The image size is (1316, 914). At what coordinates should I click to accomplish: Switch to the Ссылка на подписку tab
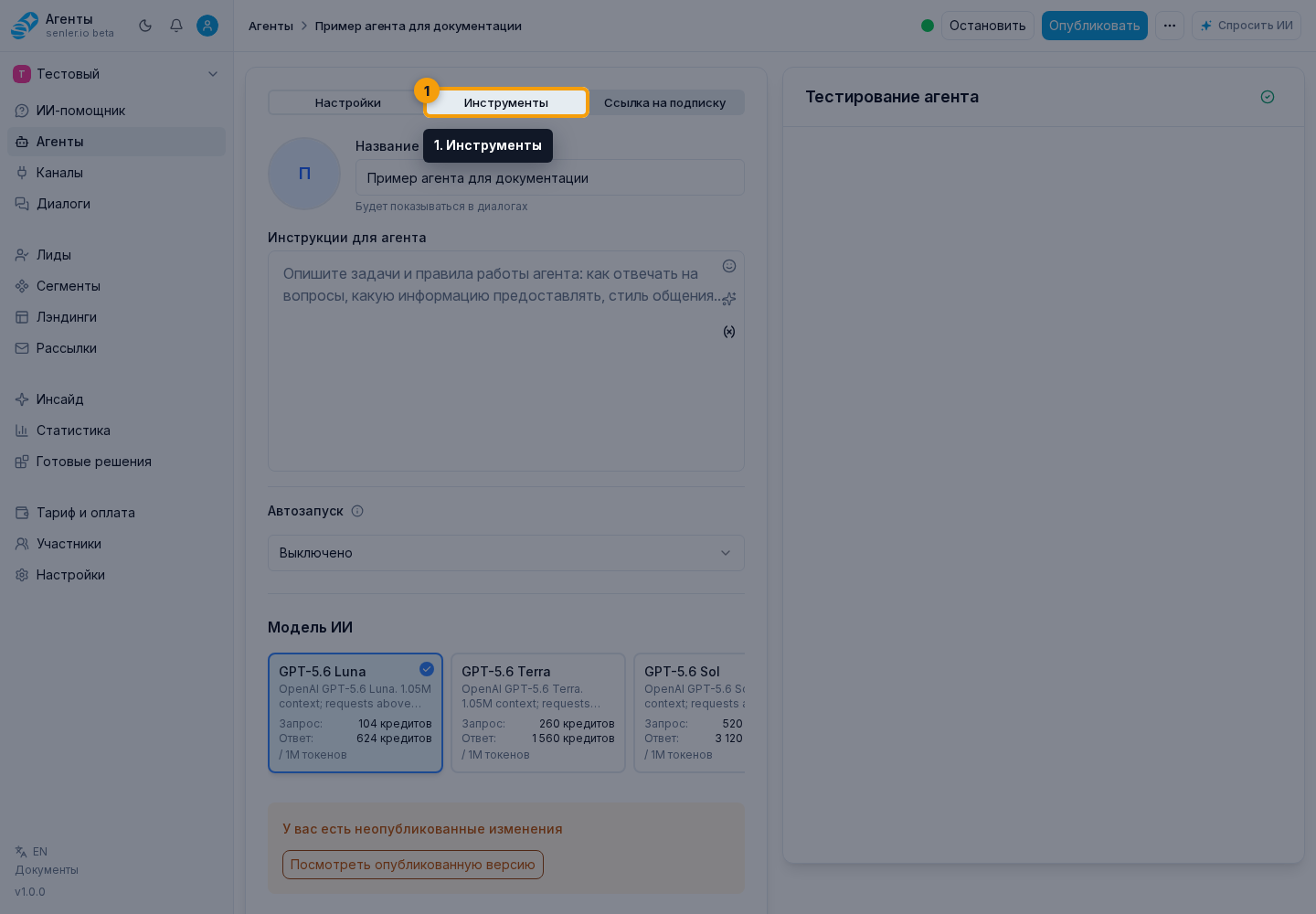(x=664, y=102)
